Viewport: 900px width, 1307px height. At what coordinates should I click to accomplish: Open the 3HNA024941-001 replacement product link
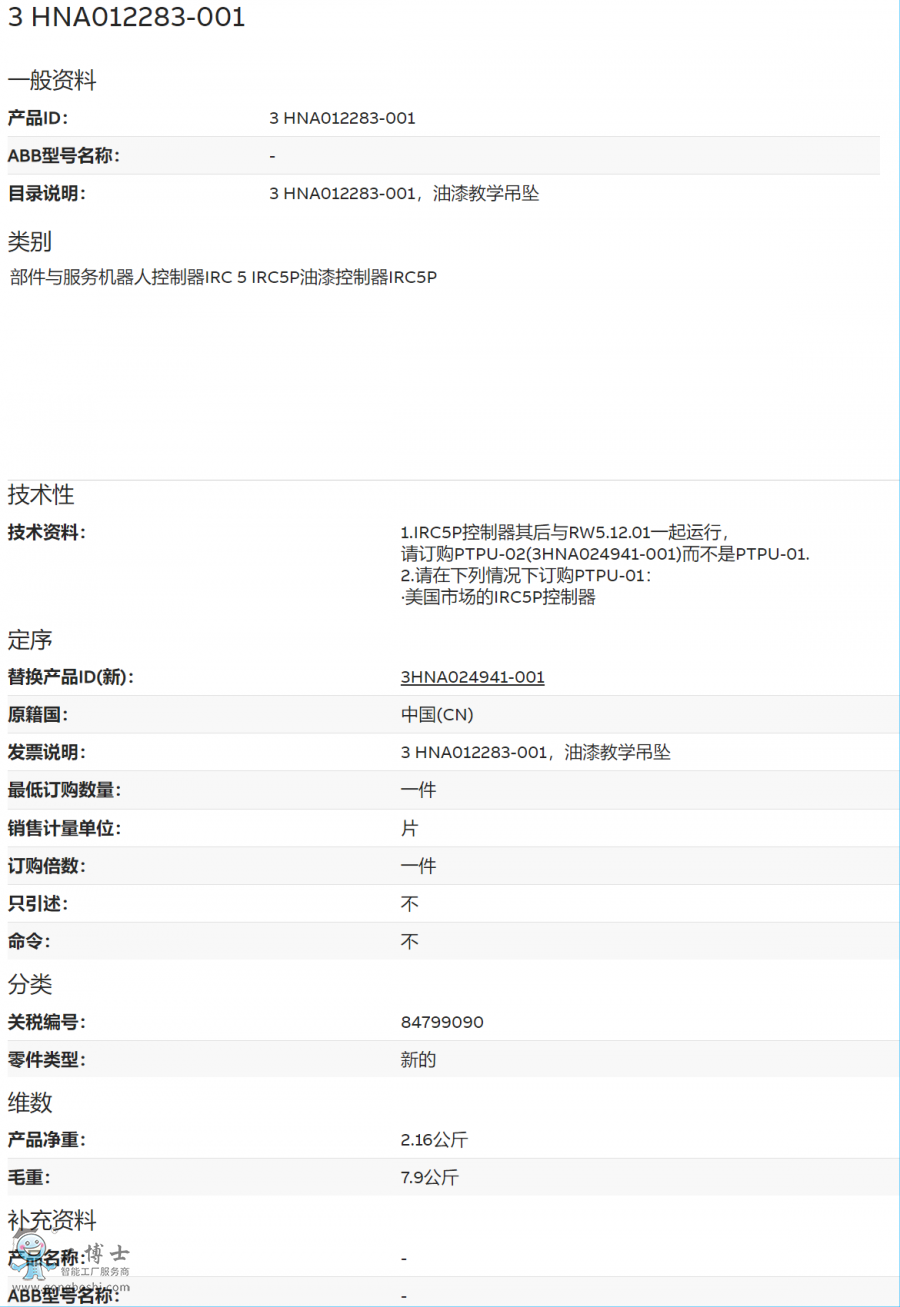472,677
